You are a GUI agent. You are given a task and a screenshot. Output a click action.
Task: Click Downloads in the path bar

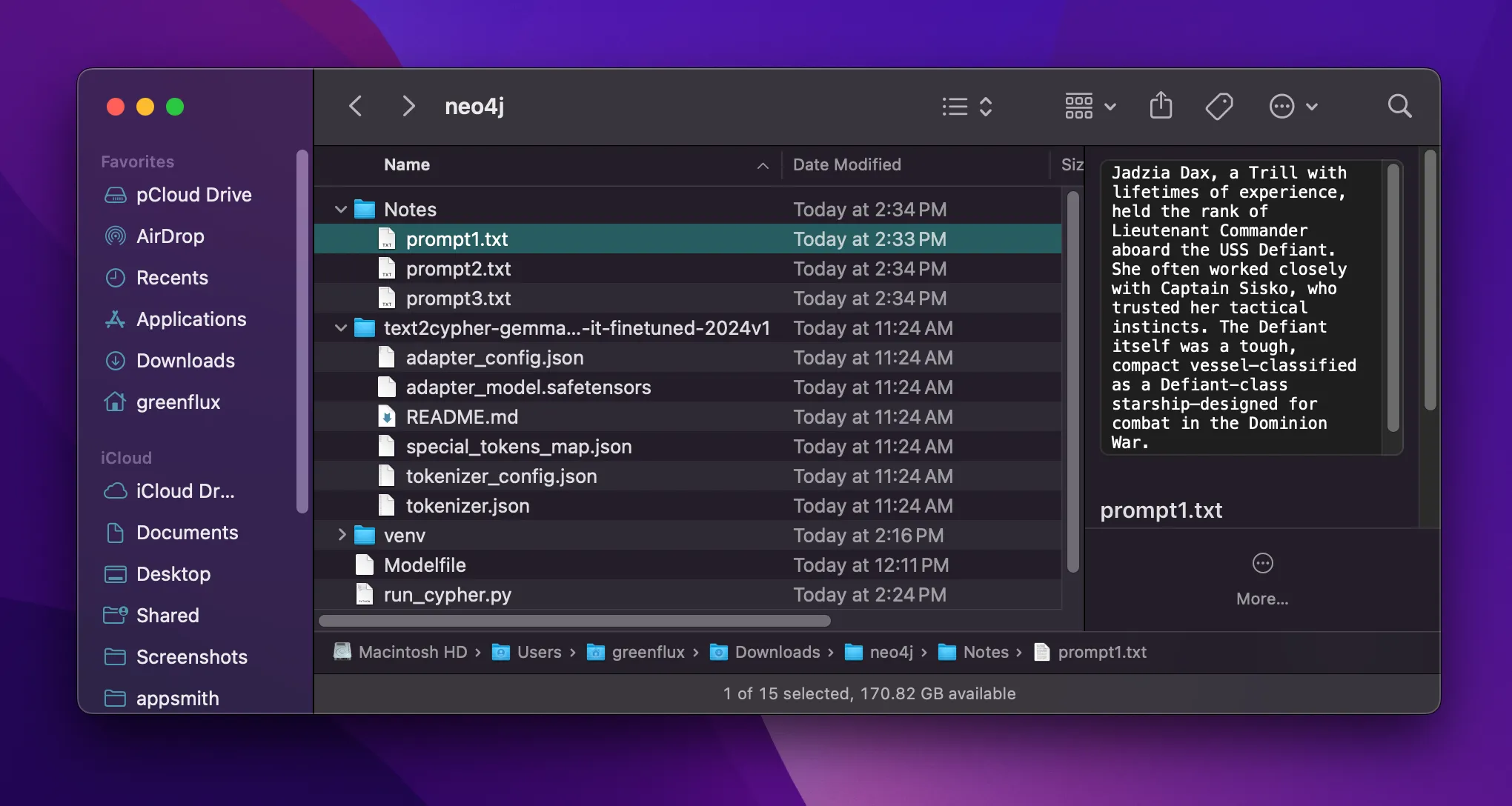click(777, 652)
